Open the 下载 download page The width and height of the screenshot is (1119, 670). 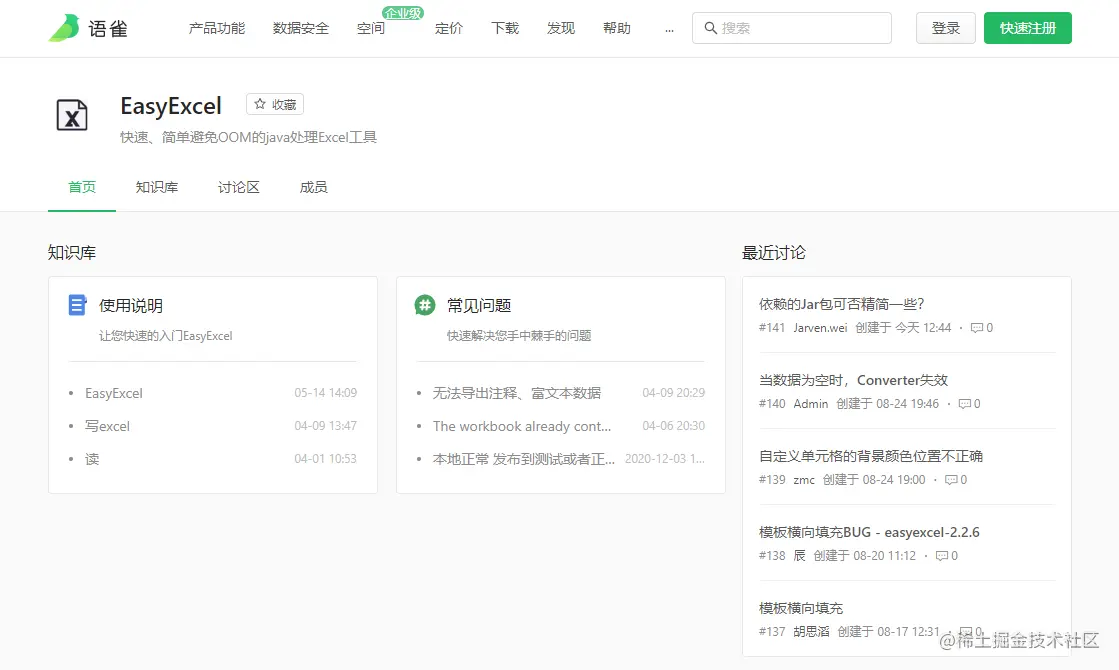(x=505, y=28)
